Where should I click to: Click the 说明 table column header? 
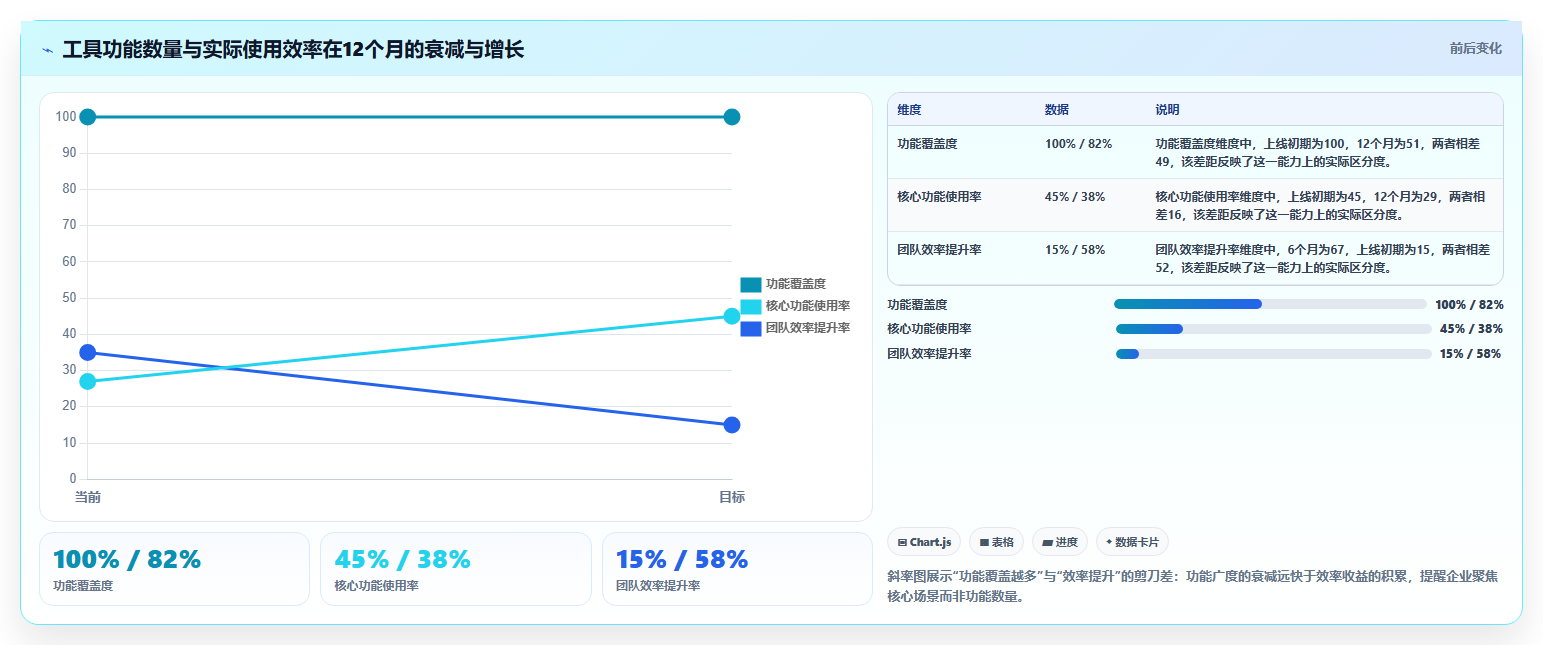[x=1167, y=109]
